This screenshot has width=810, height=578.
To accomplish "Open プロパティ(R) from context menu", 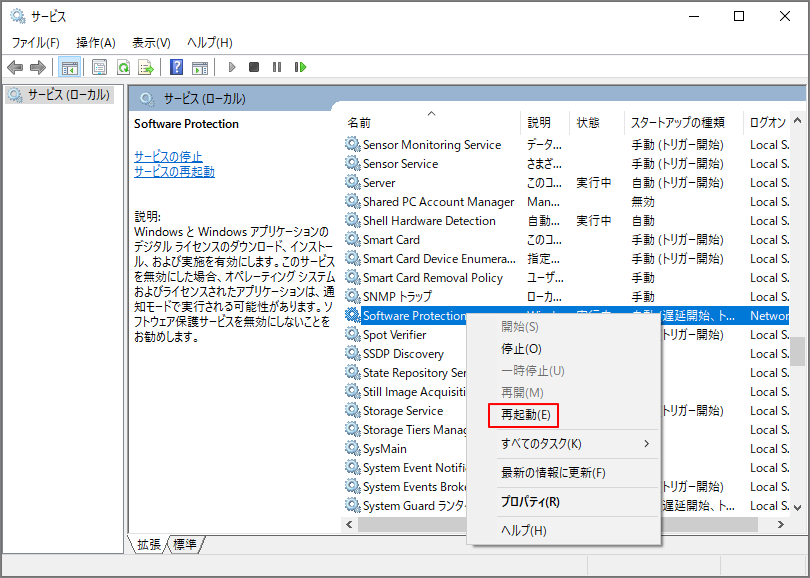I will tap(564, 502).
